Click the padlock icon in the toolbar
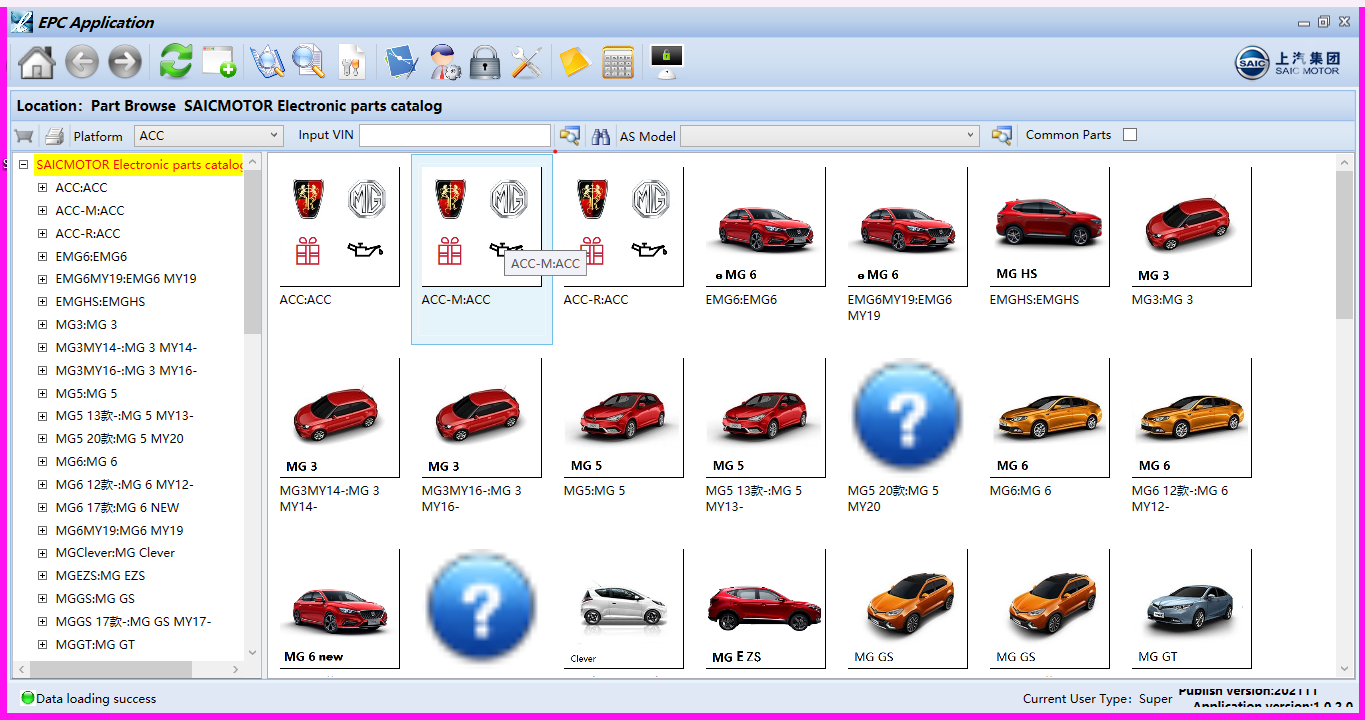1365x720 pixels. (x=485, y=62)
